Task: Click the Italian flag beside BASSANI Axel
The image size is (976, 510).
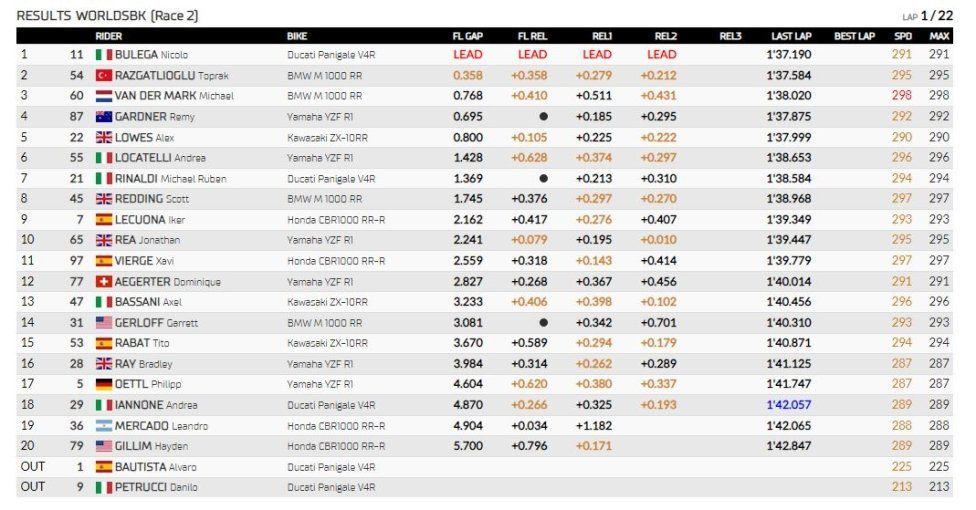Action: (x=103, y=302)
